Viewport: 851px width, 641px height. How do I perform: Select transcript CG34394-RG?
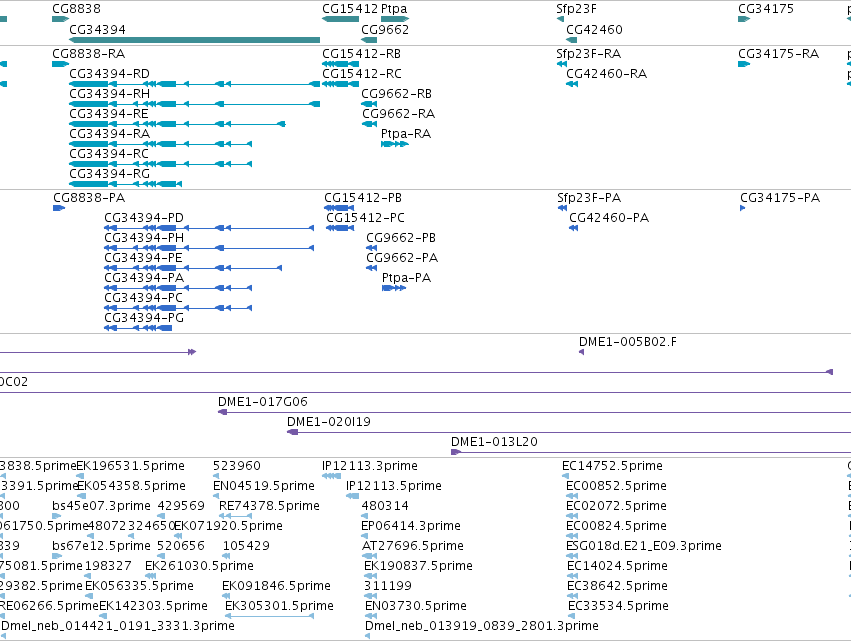click(x=110, y=174)
